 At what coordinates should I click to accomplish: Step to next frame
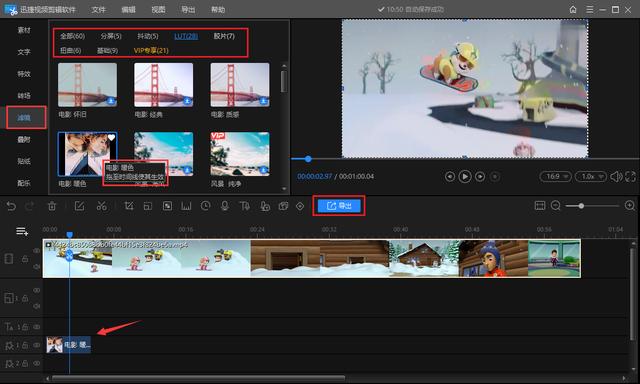click(480, 177)
